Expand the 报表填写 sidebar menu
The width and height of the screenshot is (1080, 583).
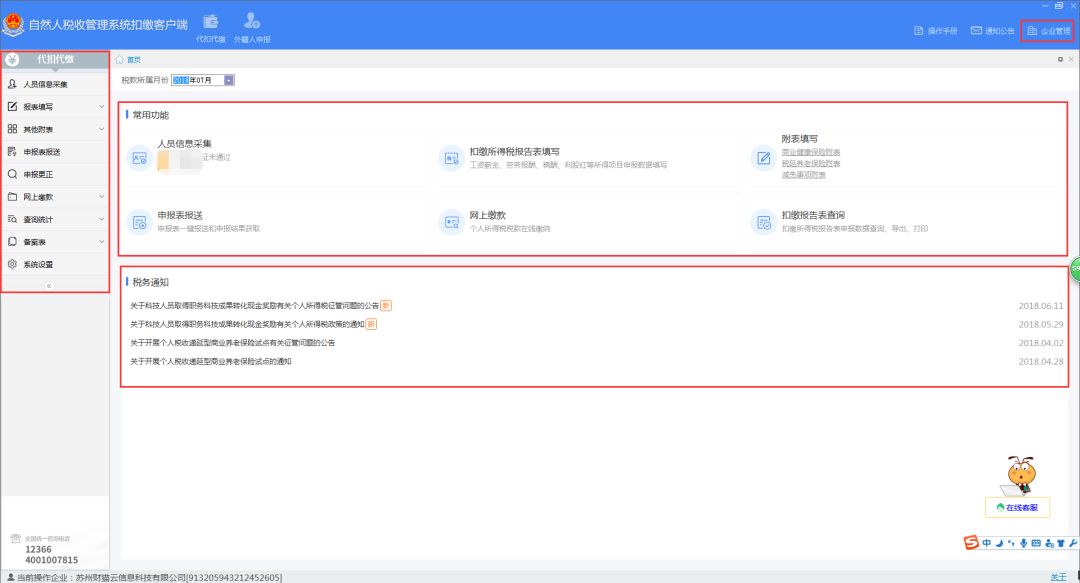click(12, 107)
